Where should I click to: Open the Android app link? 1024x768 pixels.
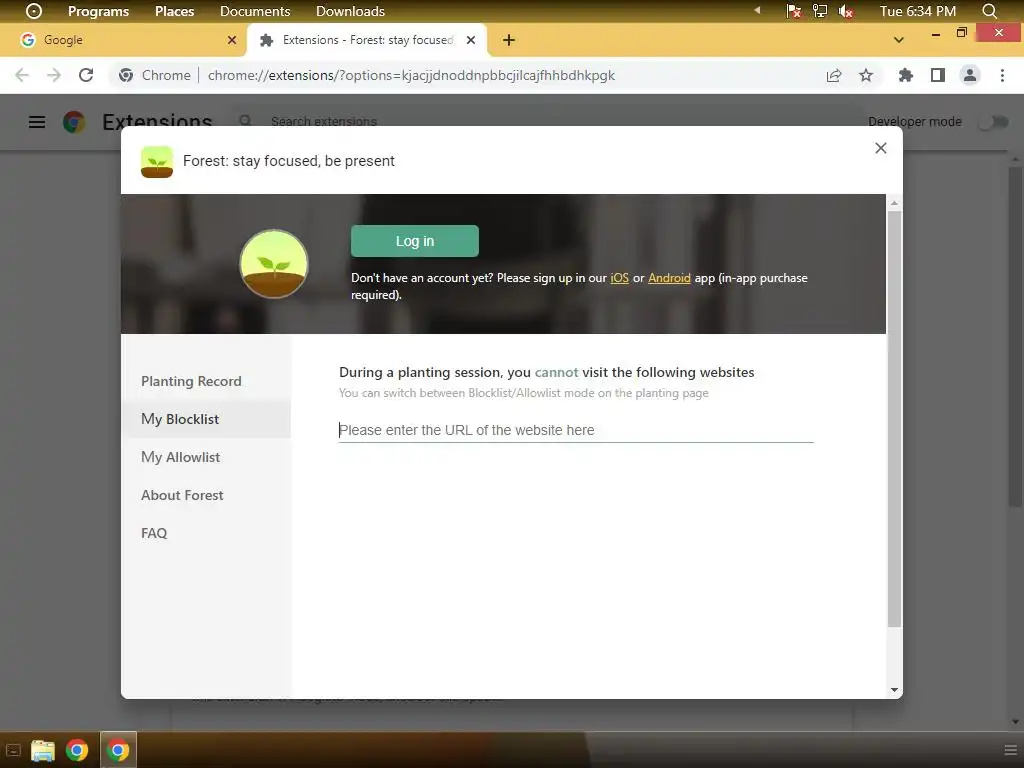coord(669,278)
